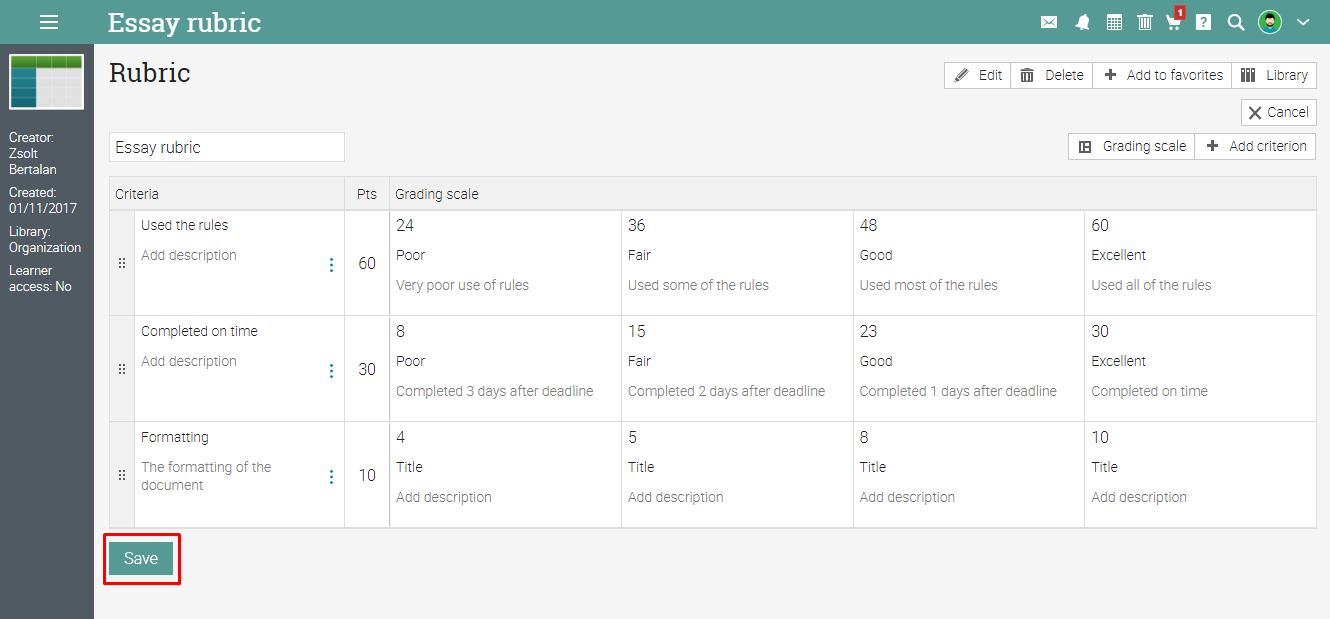
Task: Save the rubric
Action: coord(141,559)
